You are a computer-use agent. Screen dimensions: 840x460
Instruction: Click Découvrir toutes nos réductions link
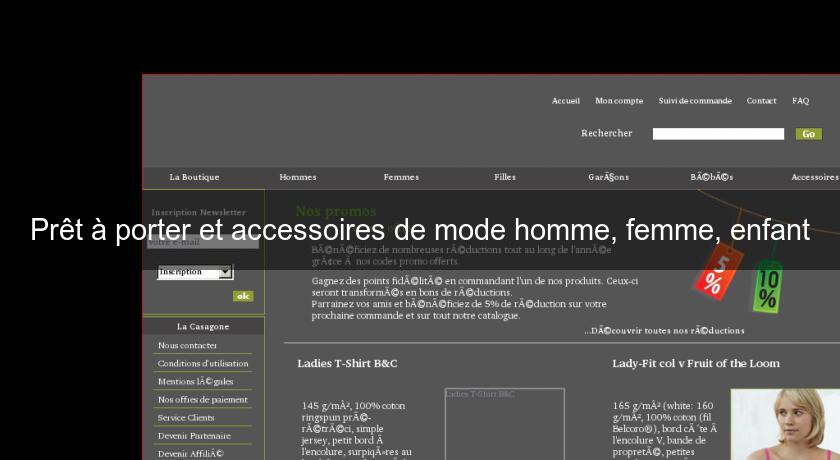pos(664,331)
